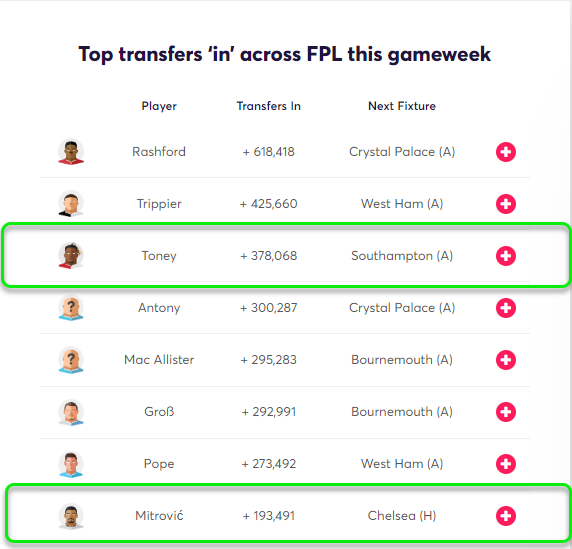Click the plus icon next to Groß
The height and width of the screenshot is (549, 572).
coord(506,412)
